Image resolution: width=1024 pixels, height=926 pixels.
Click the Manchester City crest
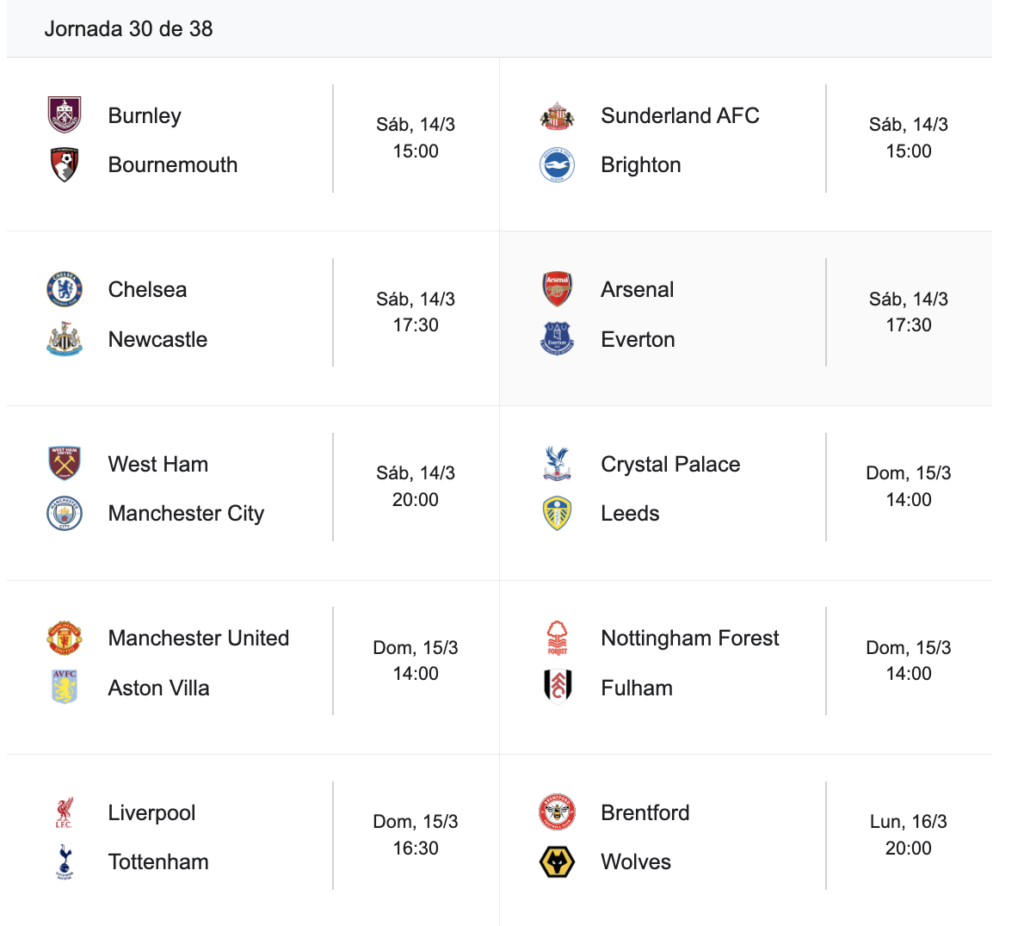64,514
